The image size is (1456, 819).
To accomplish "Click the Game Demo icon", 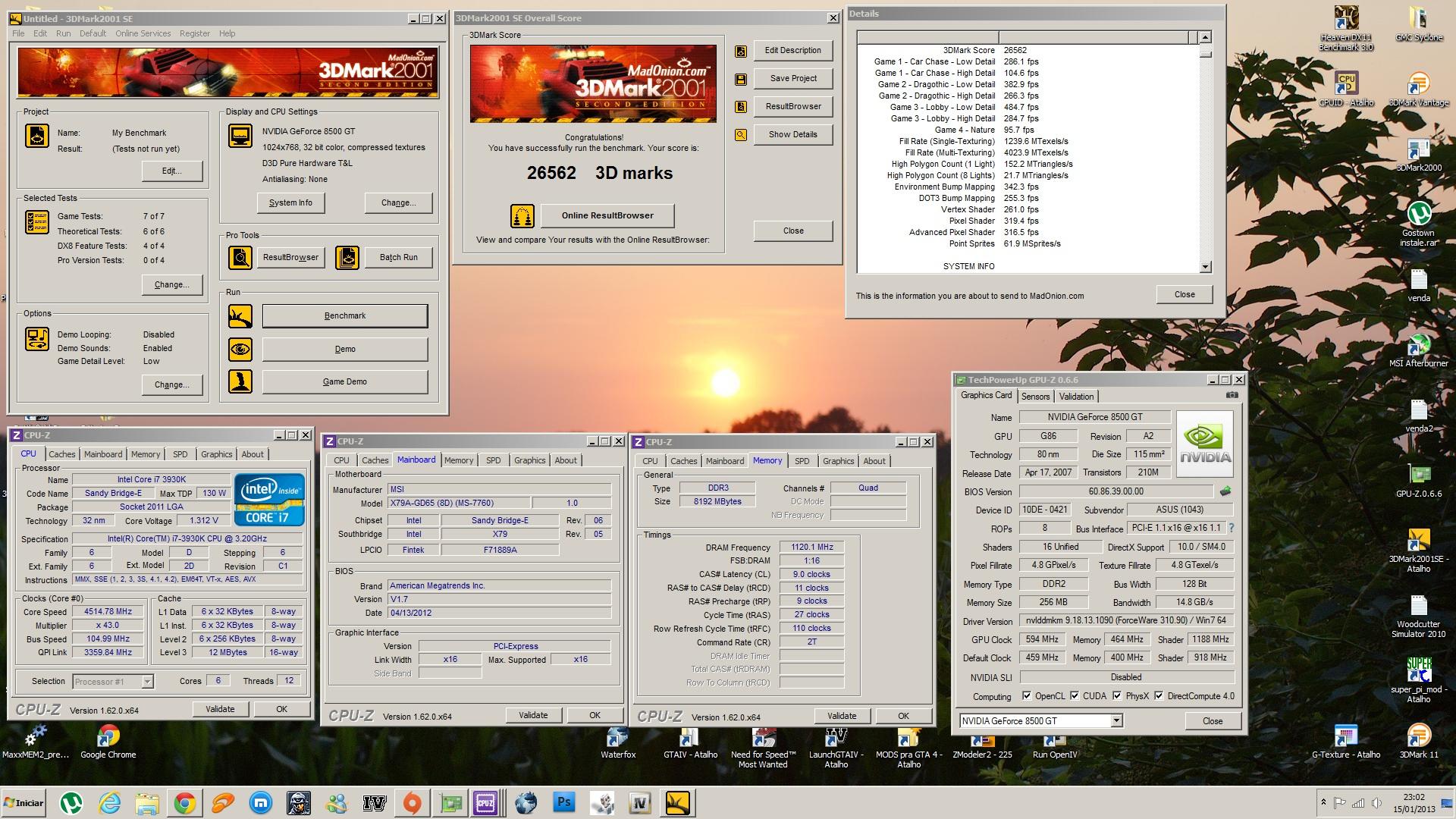I will (240, 381).
